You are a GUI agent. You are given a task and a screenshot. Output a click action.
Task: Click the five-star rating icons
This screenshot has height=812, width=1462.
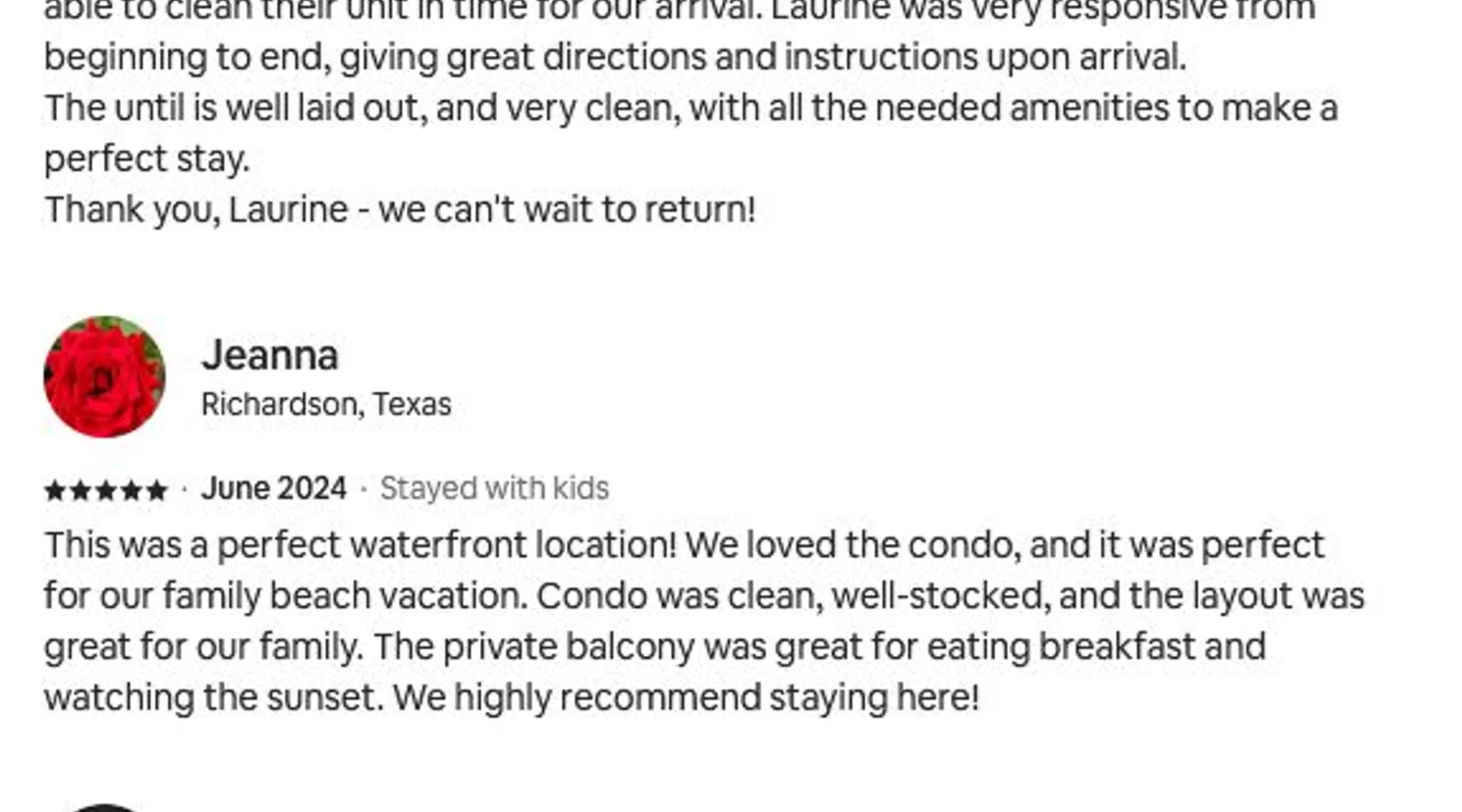click(x=106, y=490)
